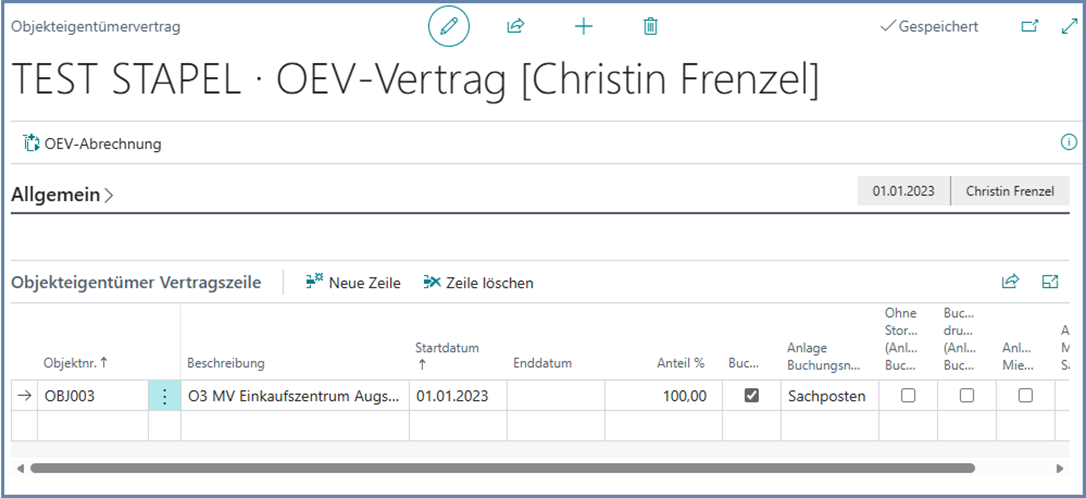Click the info circle icon
The width and height of the screenshot is (1086, 498).
[1068, 143]
